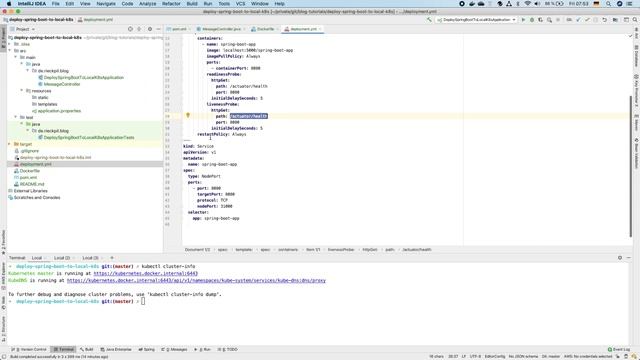Click the collapse-all icon in the Project panel
This screenshot has height=360, width=640.
coord(139,29)
